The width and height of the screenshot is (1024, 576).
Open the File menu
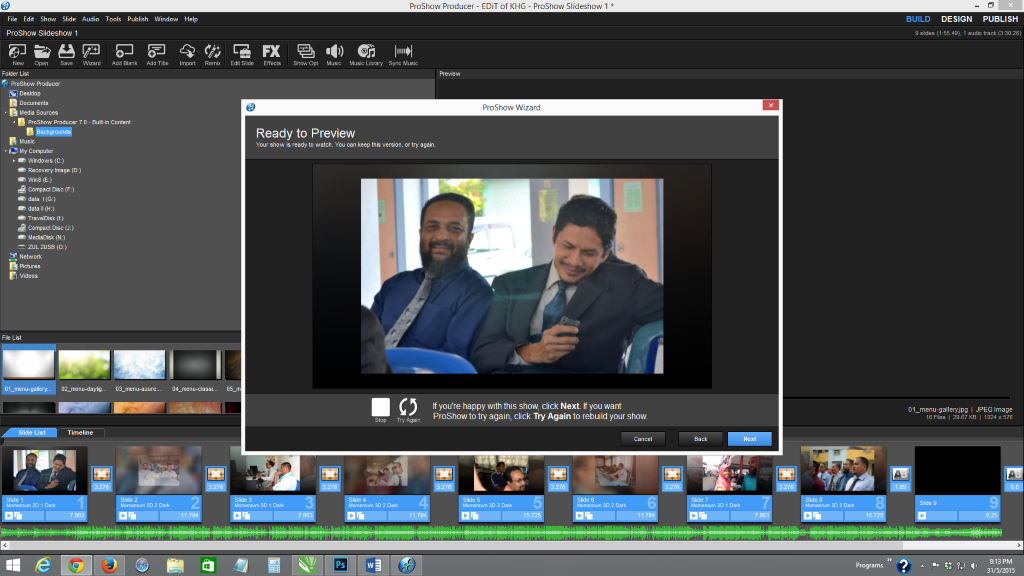(12, 19)
